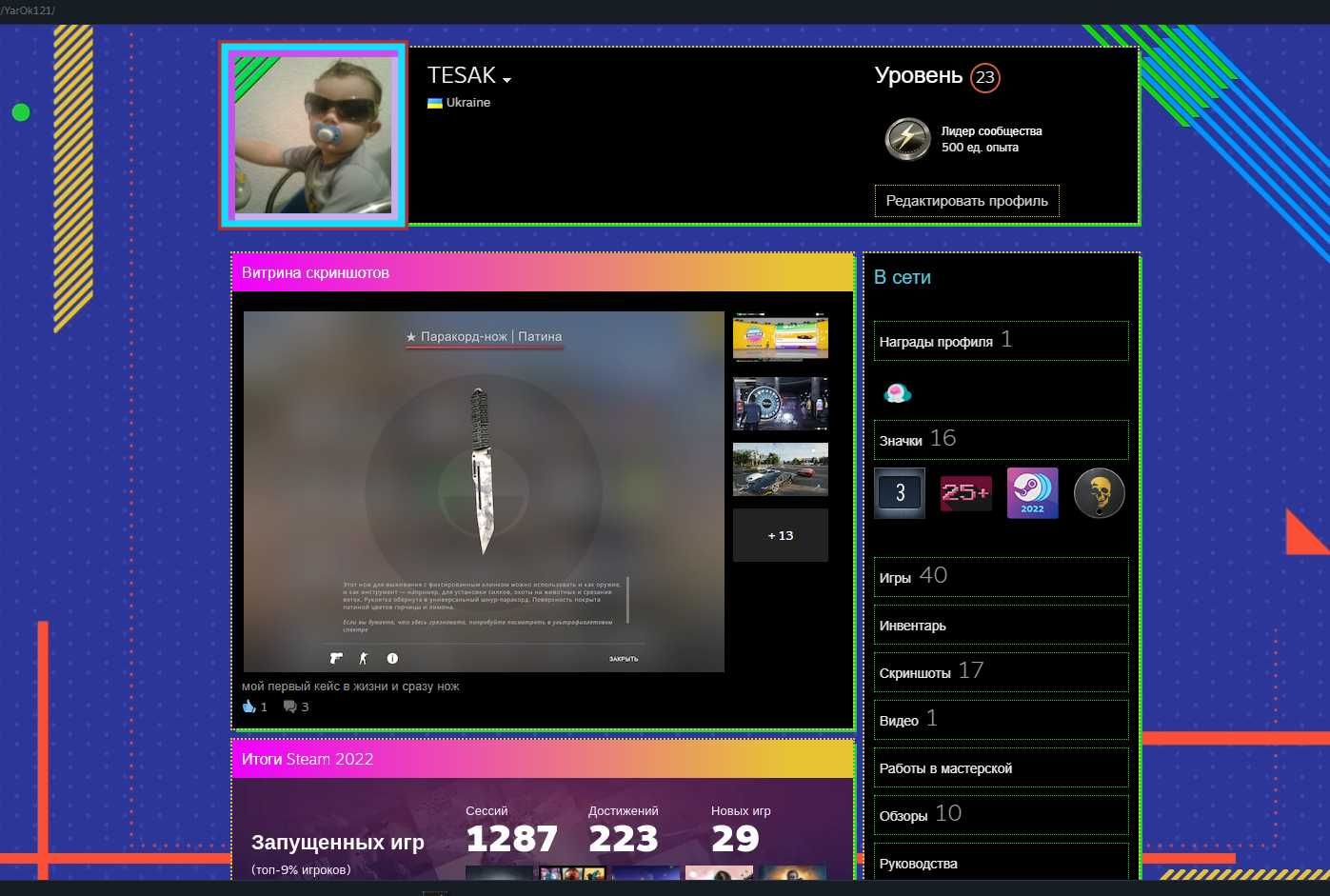Open the Видео 1 link
1330x896 pixels.
tap(1001, 719)
